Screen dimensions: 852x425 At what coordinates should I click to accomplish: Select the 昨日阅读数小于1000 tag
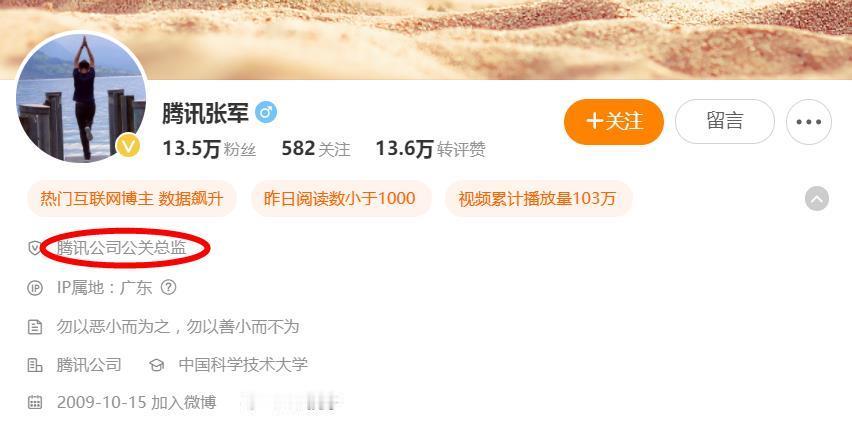(x=341, y=199)
